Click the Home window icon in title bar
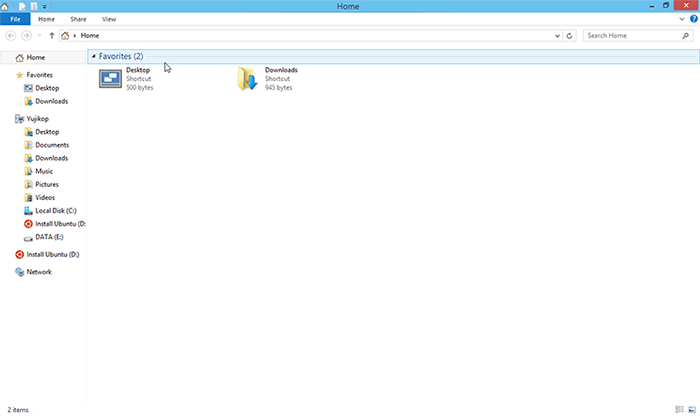The height and width of the screenshot is (416, 700). 4,6
